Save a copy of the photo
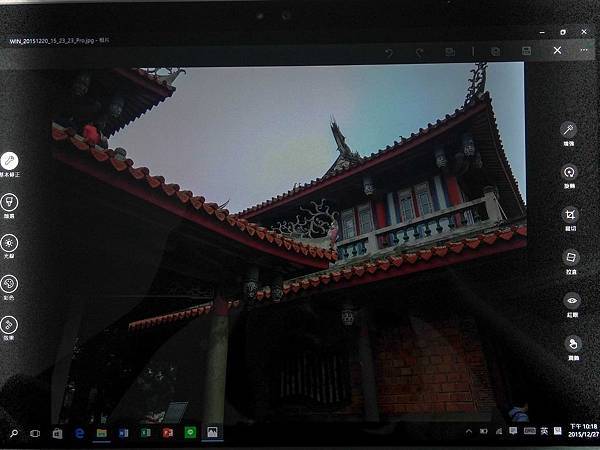 coord(496,51)
